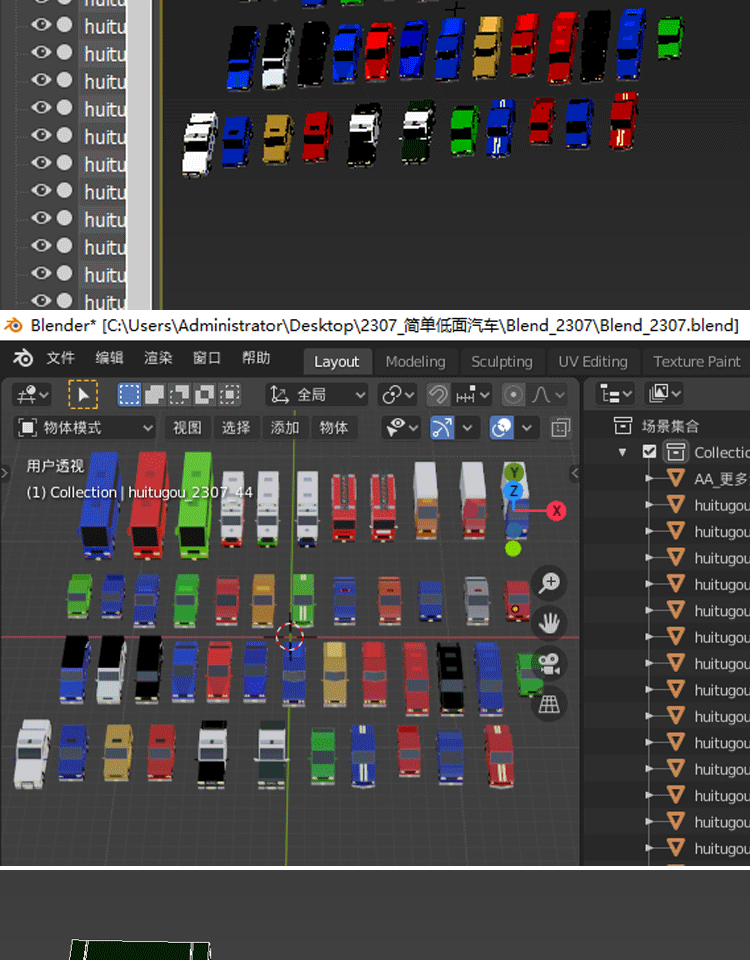
Task: Click the 添加 button in viewport header
Action: (285, 428)
